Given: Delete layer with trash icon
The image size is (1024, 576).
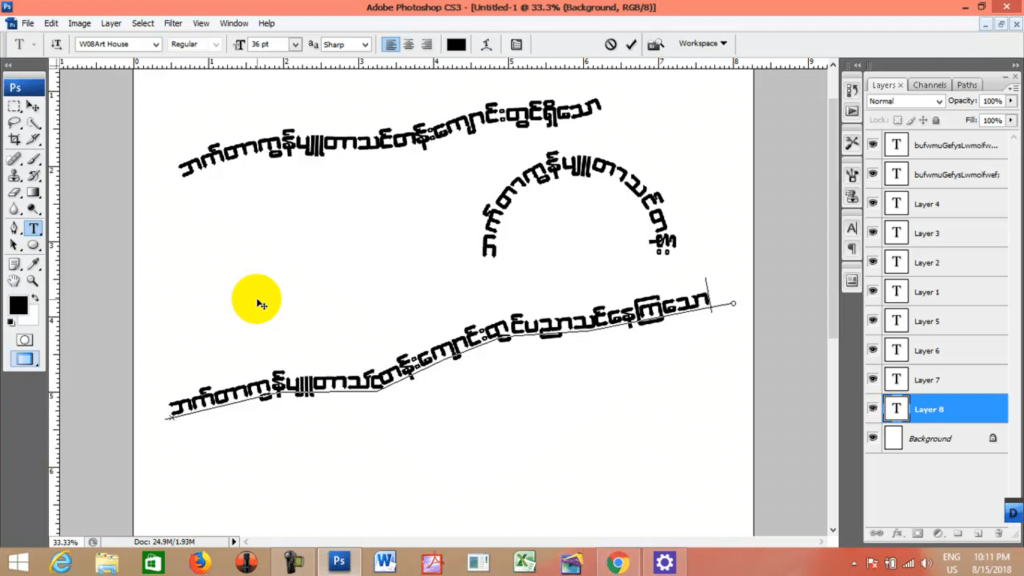Looking at the screenshot, I should pos(999,534).
